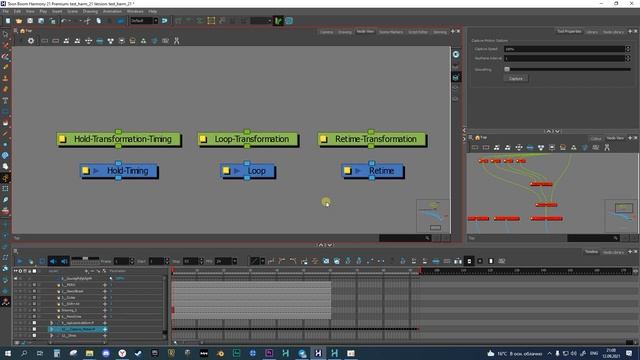
Task: Click the yellow frame icon in top toolbar
Action: pyautogui.click(x=211, y=20)
